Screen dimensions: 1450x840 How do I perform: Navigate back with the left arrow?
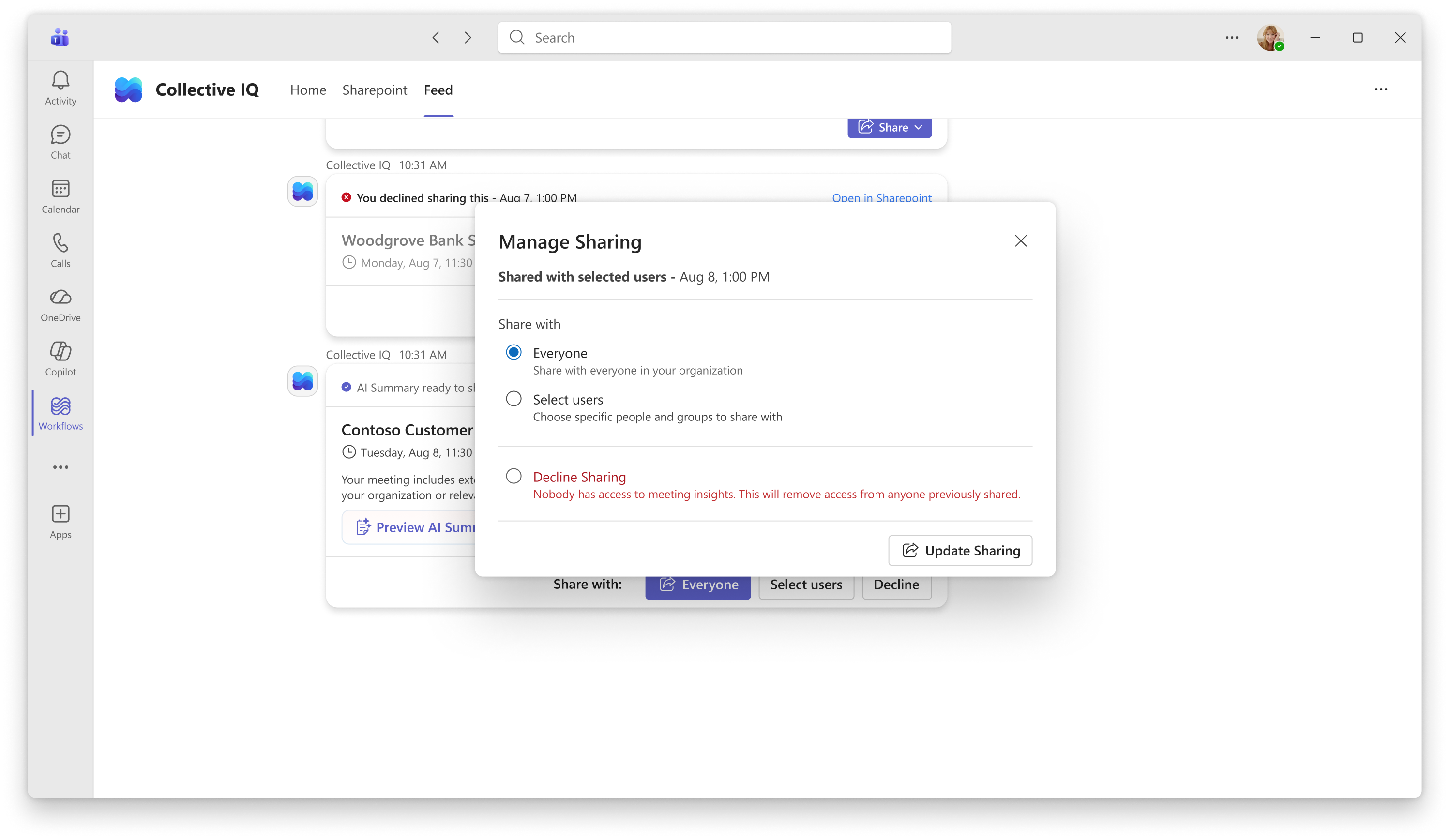[x=436, y=37]
